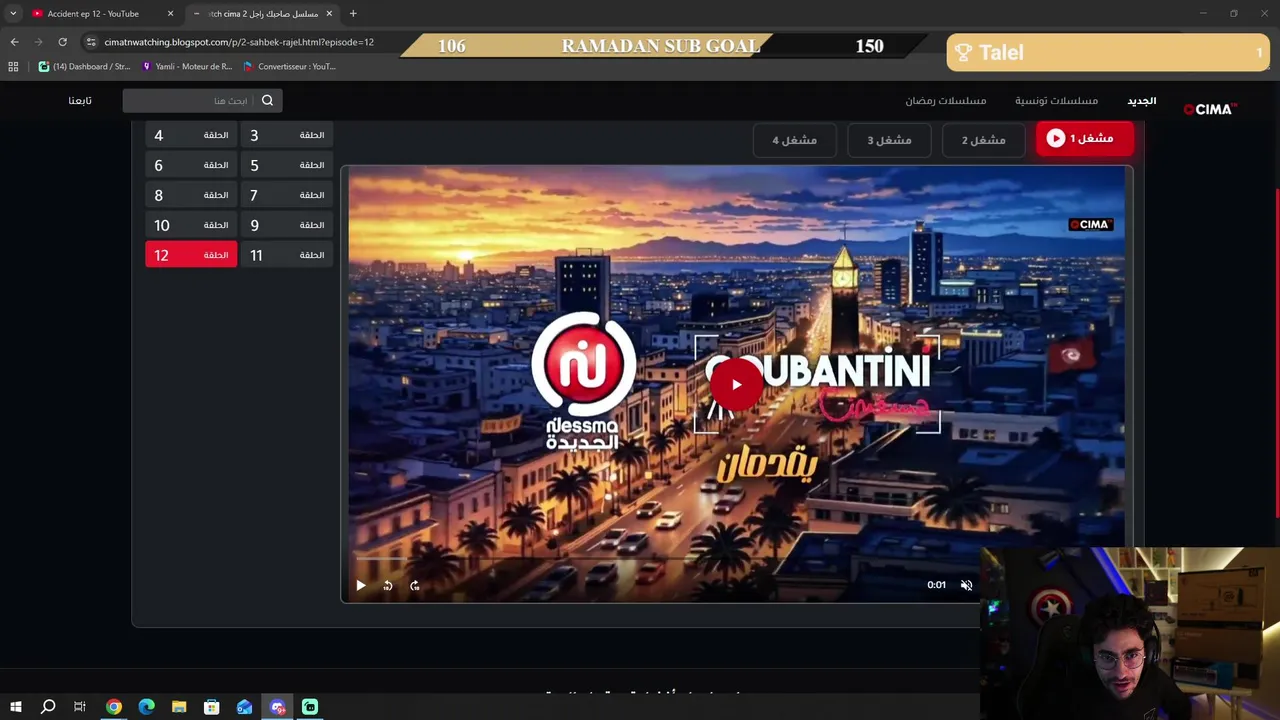
Task: Open Windows Start menu
Action: 15,707
